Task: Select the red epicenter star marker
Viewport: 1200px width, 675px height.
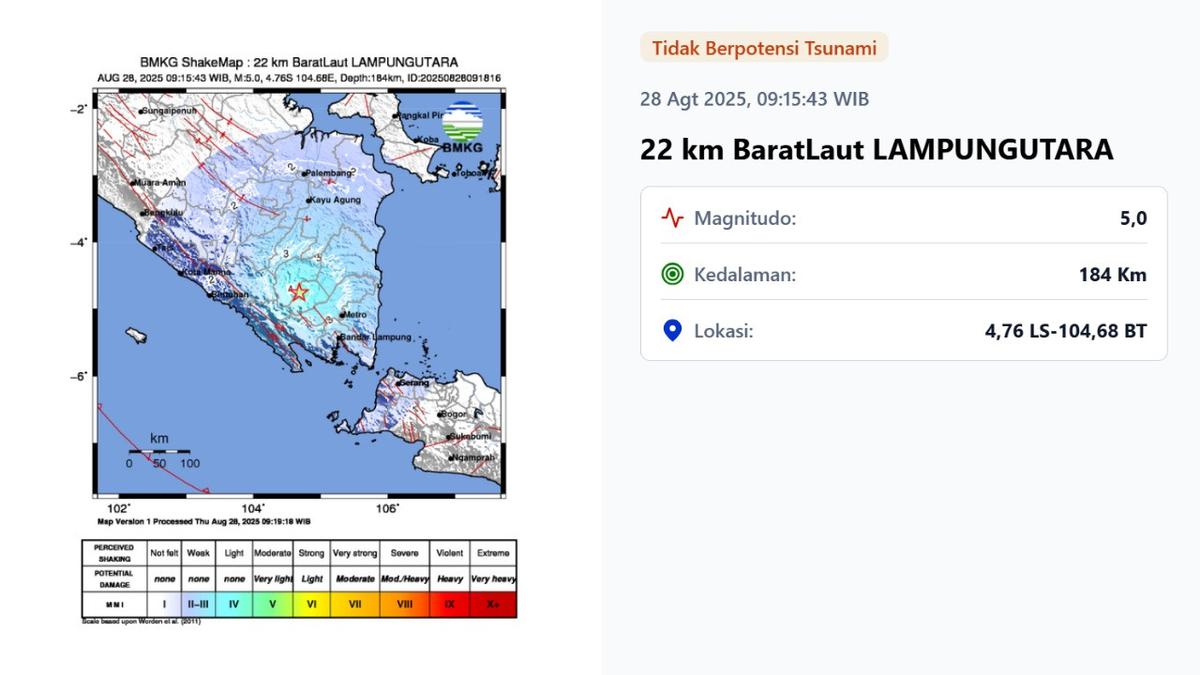Action: (x=299, y=292)
